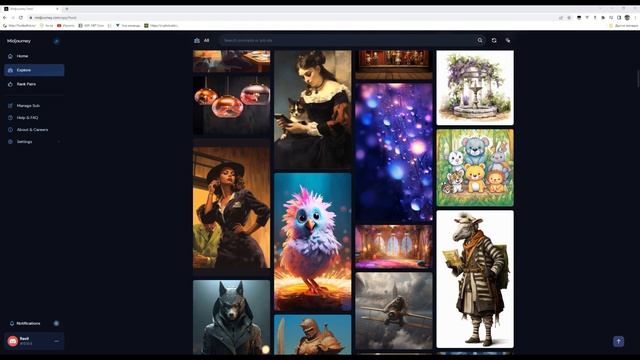Image resolution: width=640 pixels, height=360 pixels.
Task: Click the scroll-to-top arrow button
Action: pyautogui.click(x=618, y=341)
